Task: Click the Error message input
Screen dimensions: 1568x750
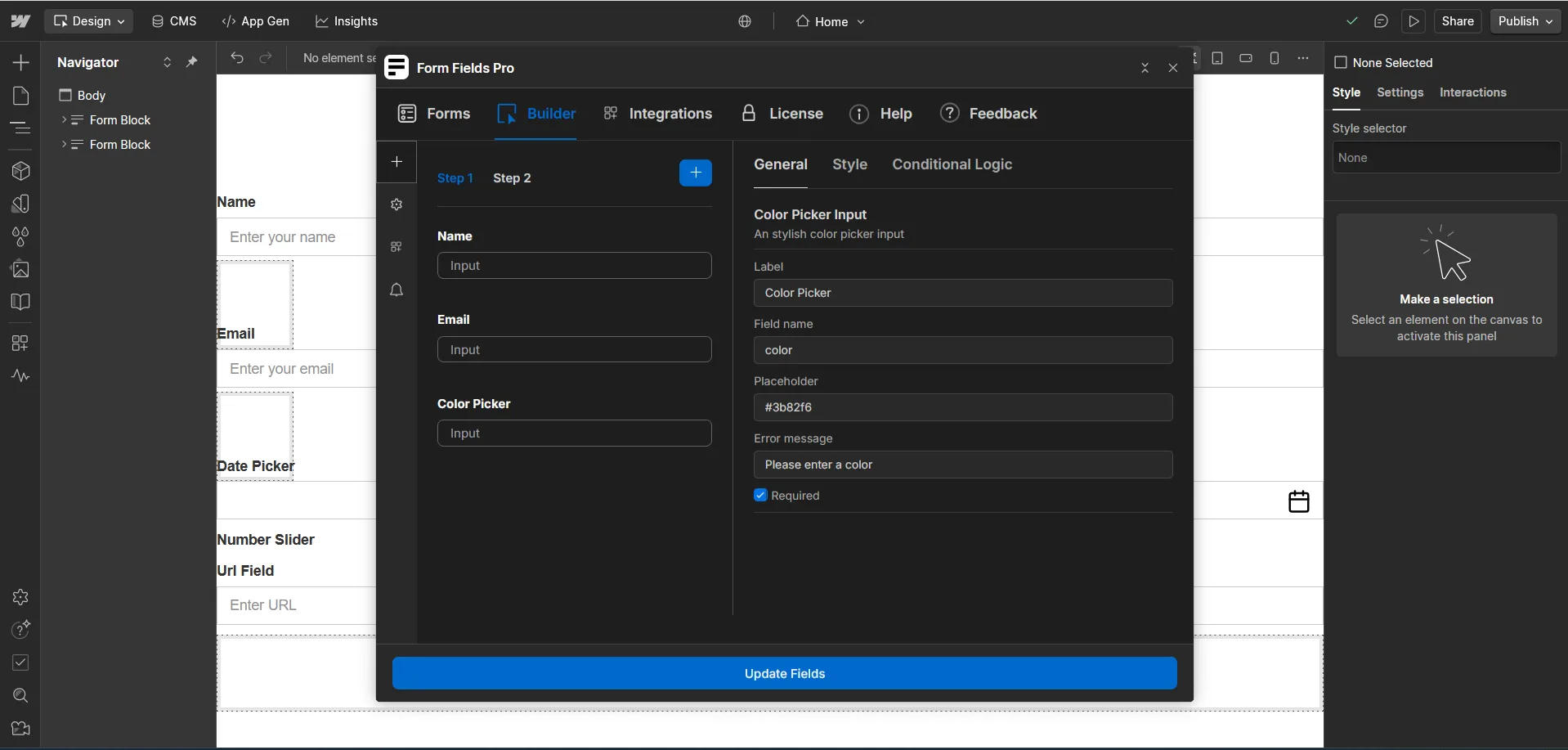Action: 963,465
